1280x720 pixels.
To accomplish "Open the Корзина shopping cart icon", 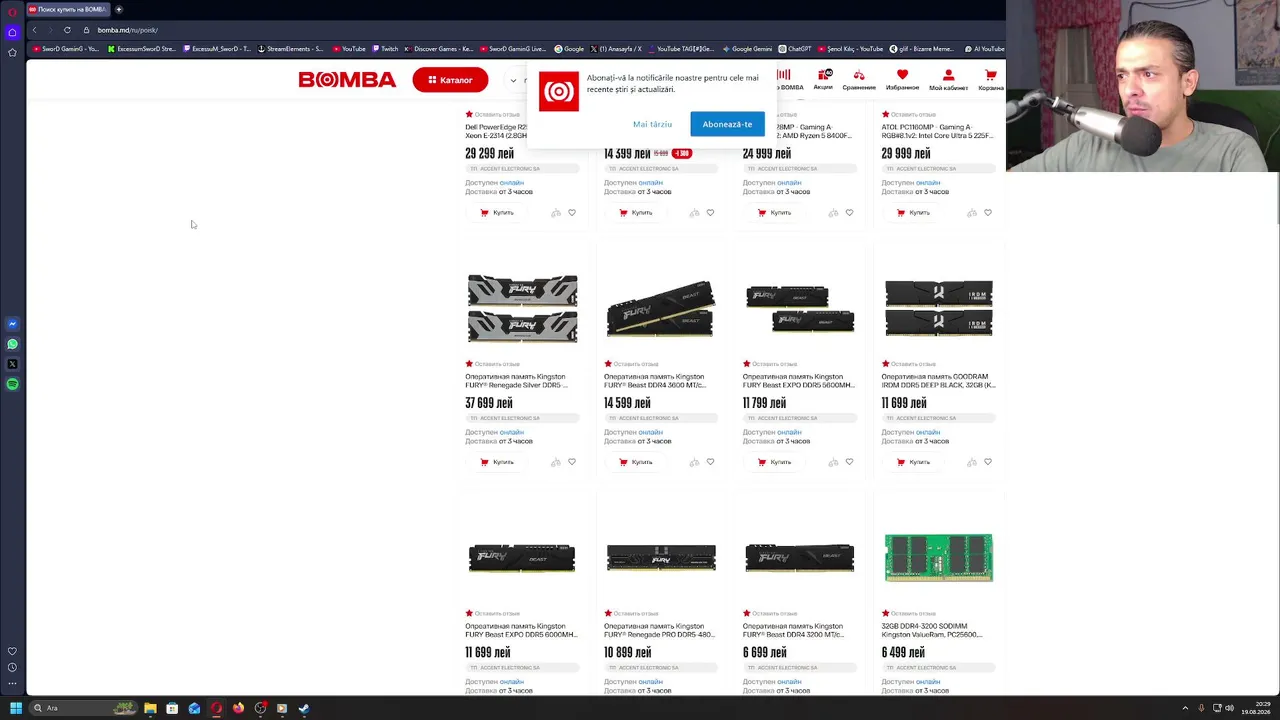I will [991, 80].
